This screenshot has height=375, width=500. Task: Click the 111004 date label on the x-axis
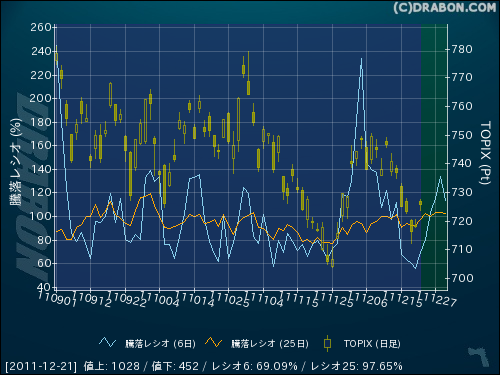(x=160, y=299)
